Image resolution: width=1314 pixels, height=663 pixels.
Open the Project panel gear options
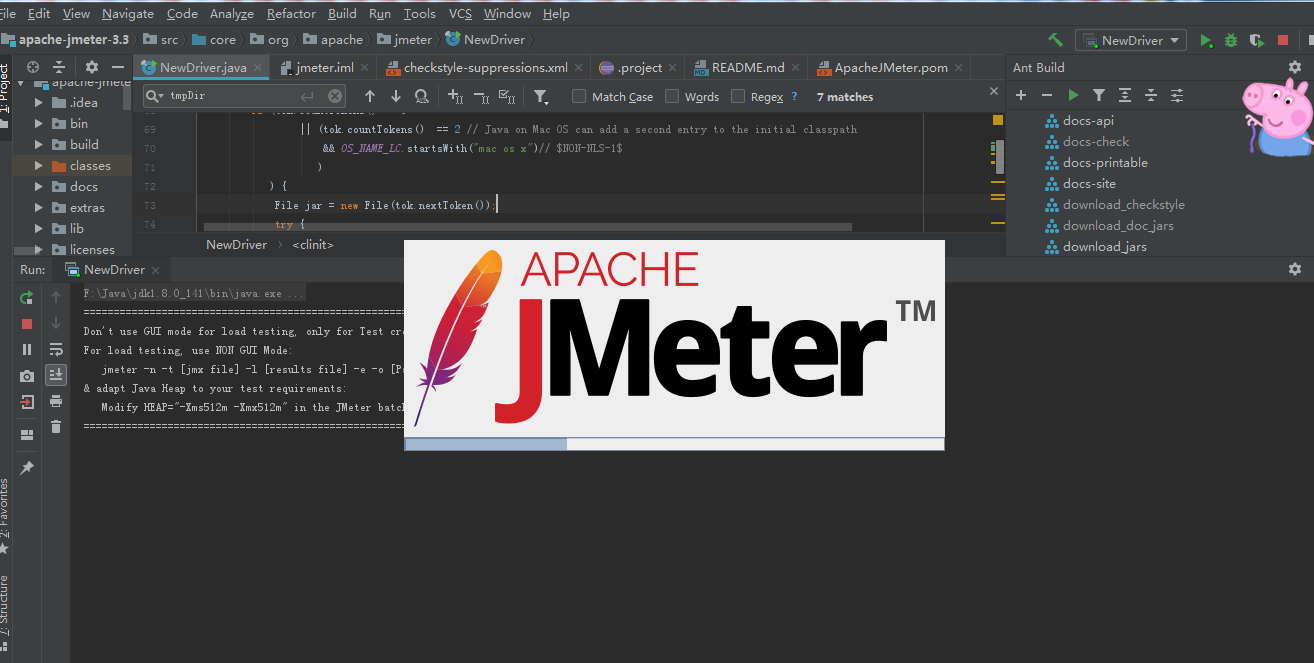[x=92, y=67]
